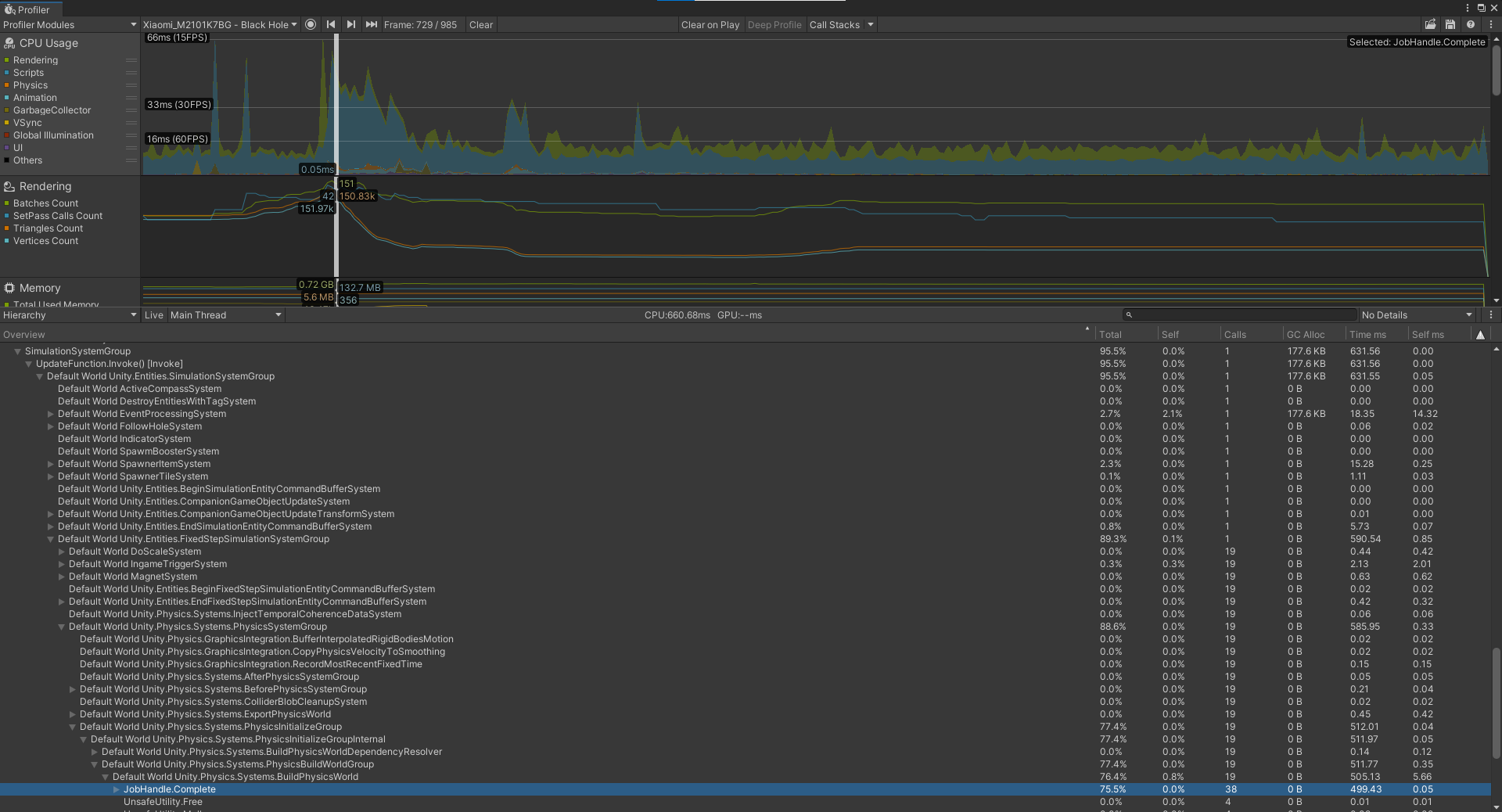The image size is (1502, 812).
Task: Toggle the Clear on Play option
Action: 710,25
